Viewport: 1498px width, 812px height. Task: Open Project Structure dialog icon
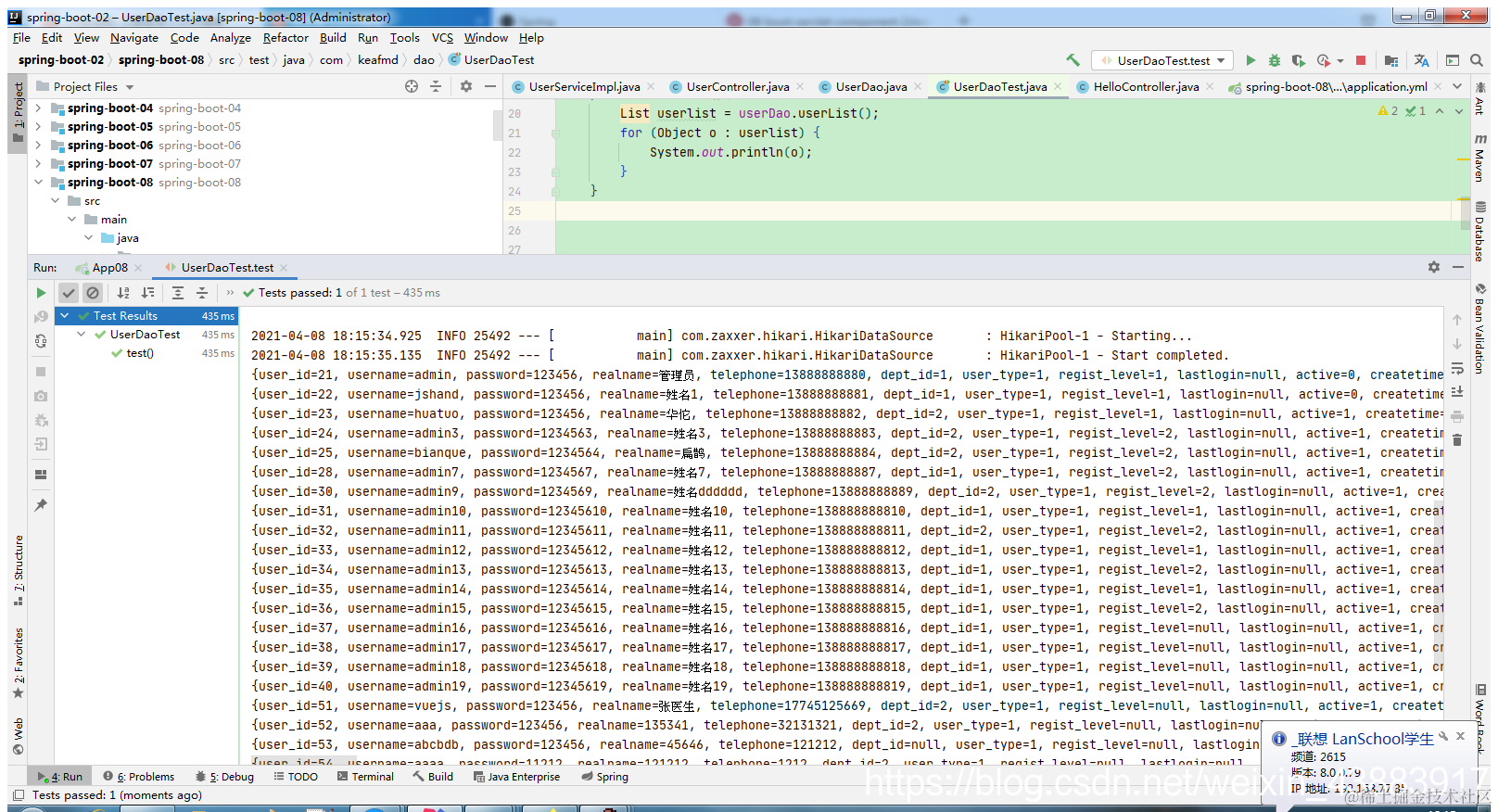coord(1391,60)
